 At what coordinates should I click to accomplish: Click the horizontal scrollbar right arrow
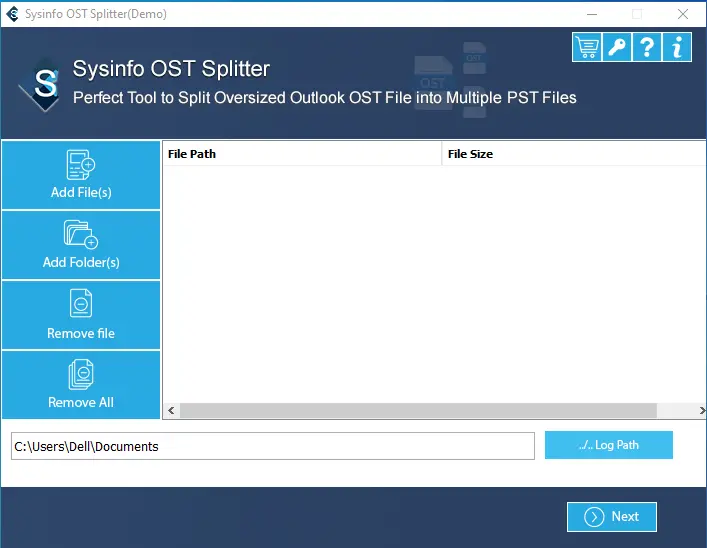702,410
